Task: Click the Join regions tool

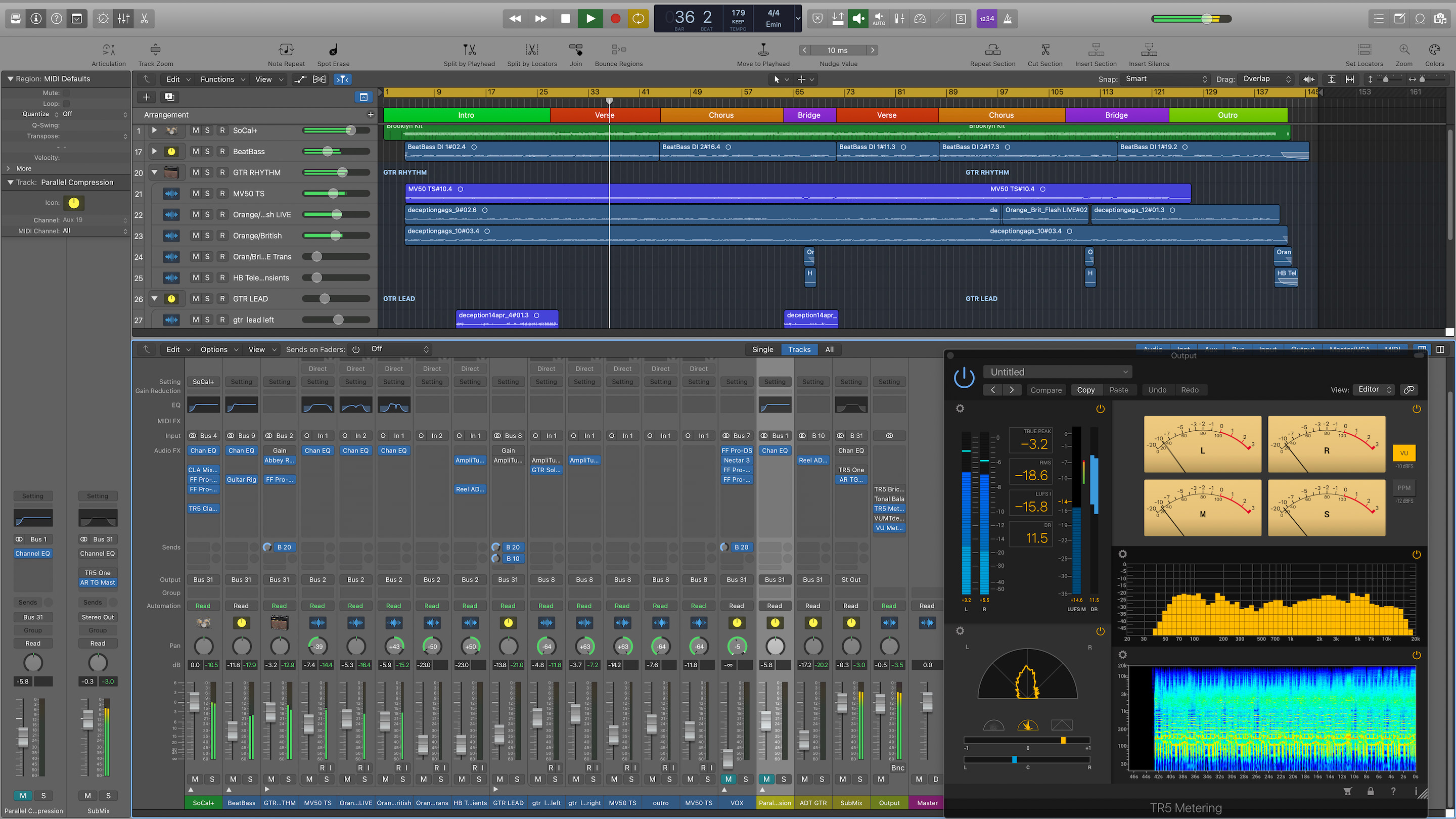Action: [x=576, y=55]
